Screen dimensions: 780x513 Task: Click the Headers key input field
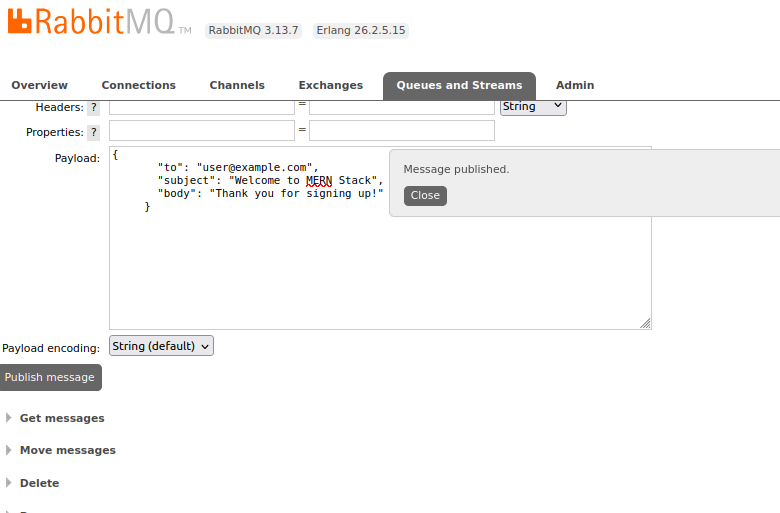[x=201, y=106]
